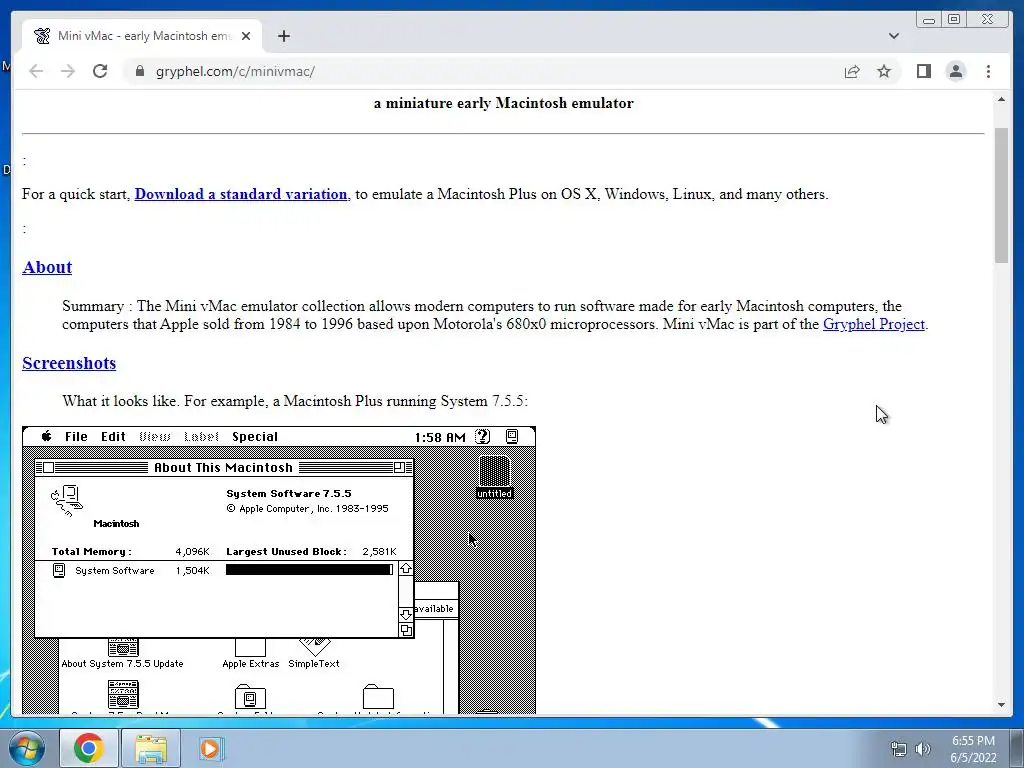Open the Windows Start menu
This screenshot has height=768, width=1024.
coord(26,748)
